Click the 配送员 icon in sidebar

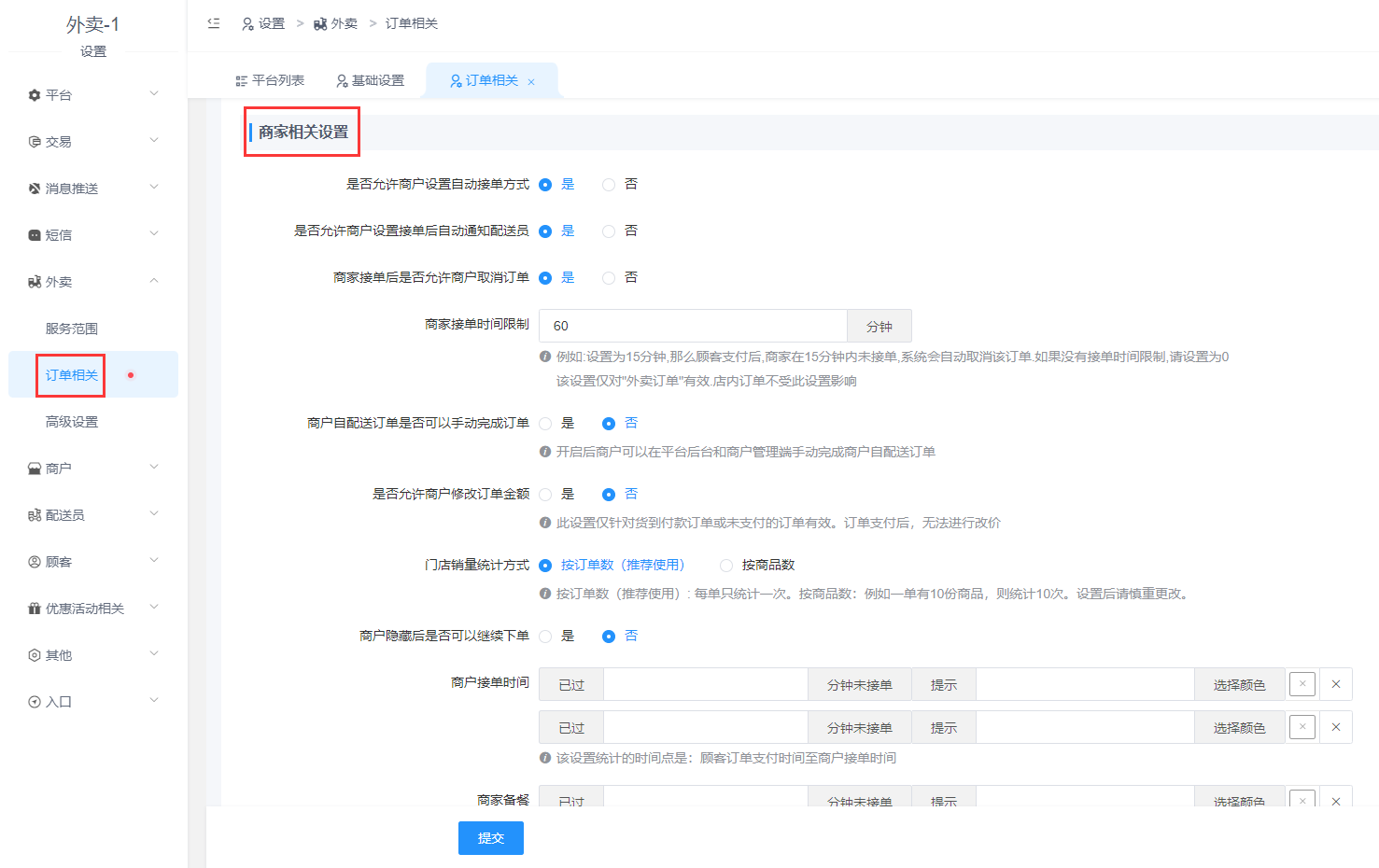tap(35, 515)
